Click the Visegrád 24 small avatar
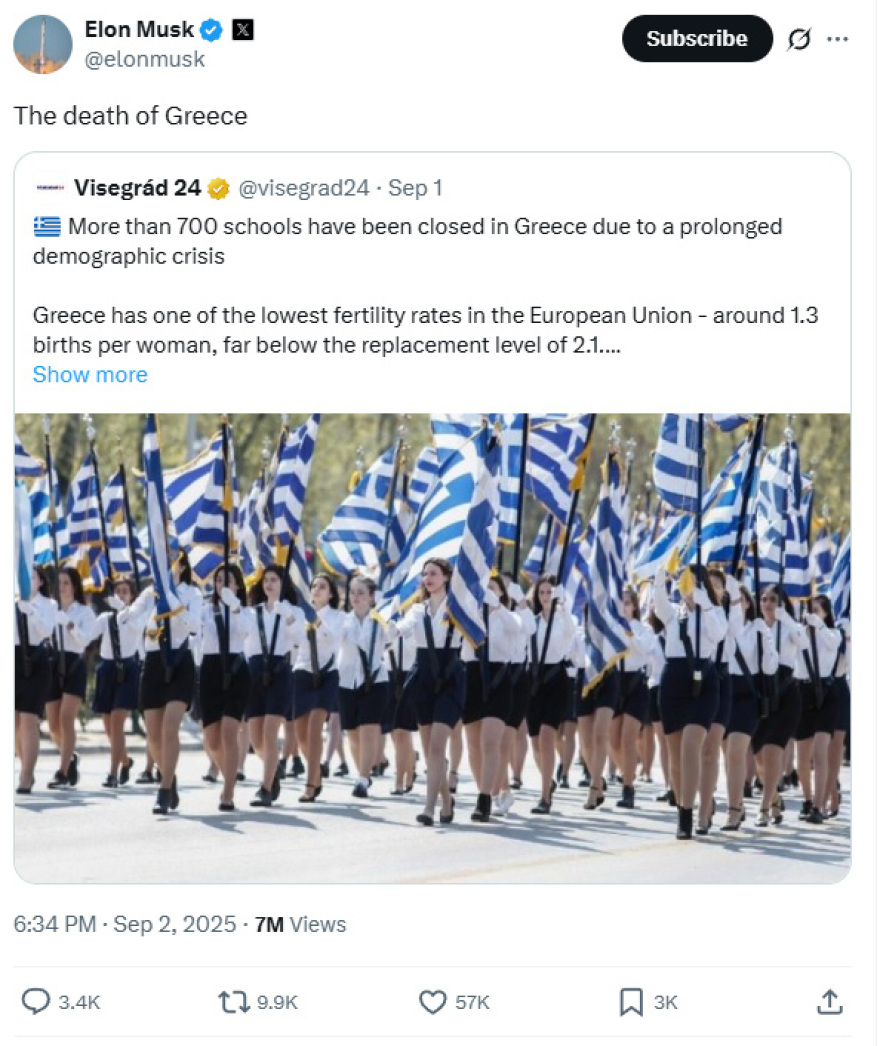880x1046 pixels. 50,188
